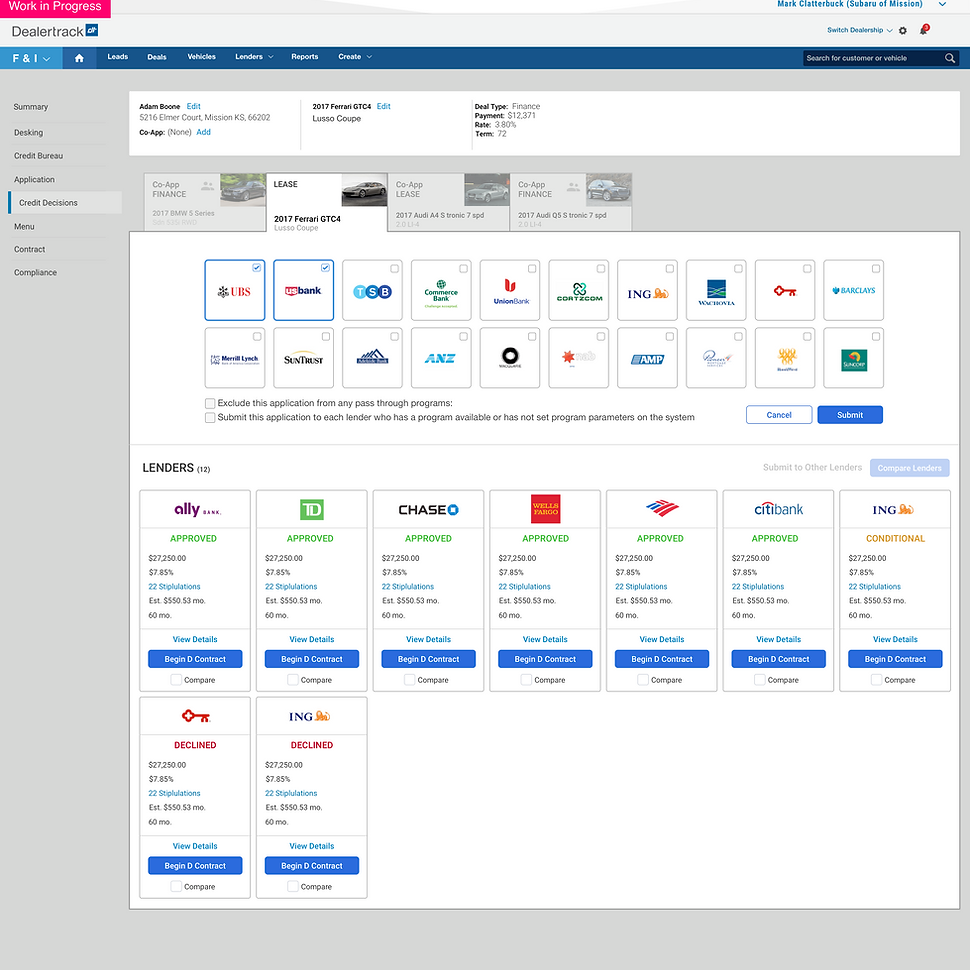The height and width of the screenshot is (970, 970).
Task: Cancel the lender selection
Action: pos(779,415)
